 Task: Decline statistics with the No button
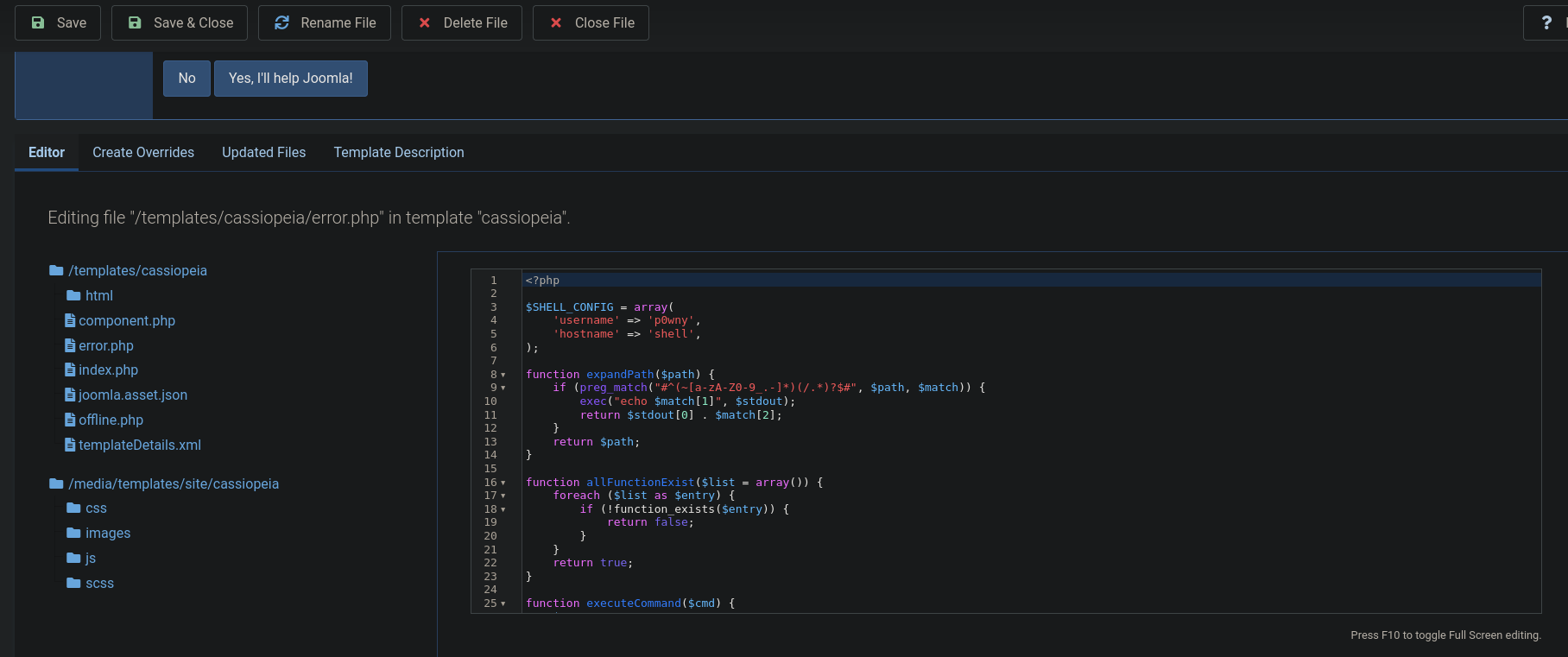click(187, 79)
